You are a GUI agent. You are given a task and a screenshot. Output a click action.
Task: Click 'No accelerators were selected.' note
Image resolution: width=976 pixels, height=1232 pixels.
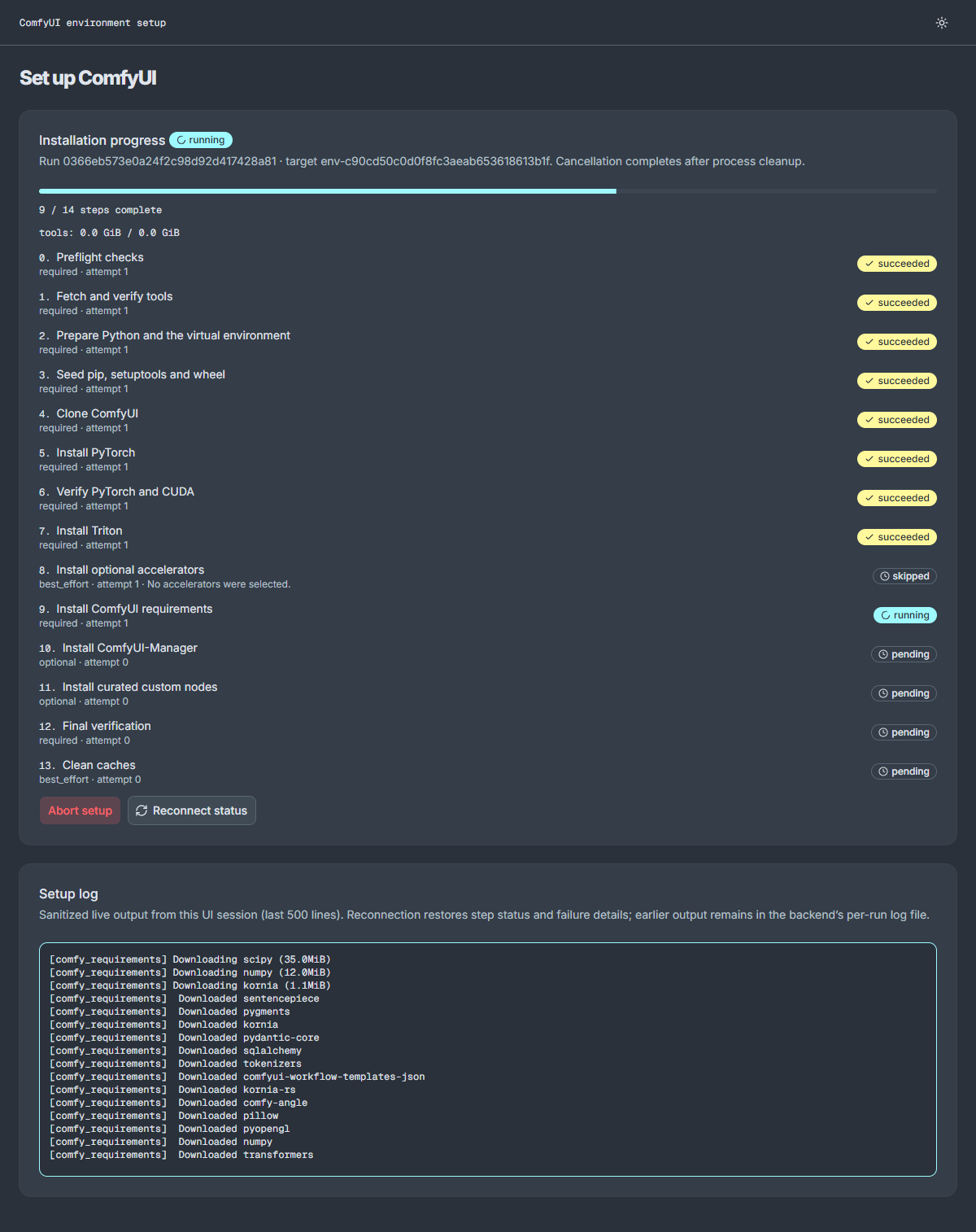click(x=219, y=584)
